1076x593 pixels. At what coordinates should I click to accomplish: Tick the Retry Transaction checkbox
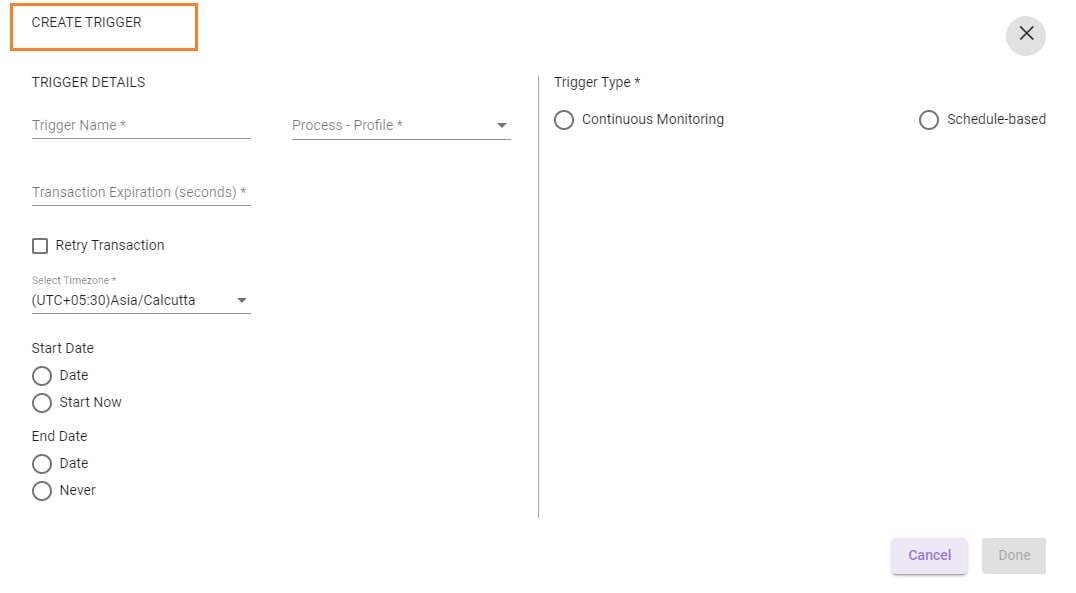pyautogui.click(x=40, y=246)
